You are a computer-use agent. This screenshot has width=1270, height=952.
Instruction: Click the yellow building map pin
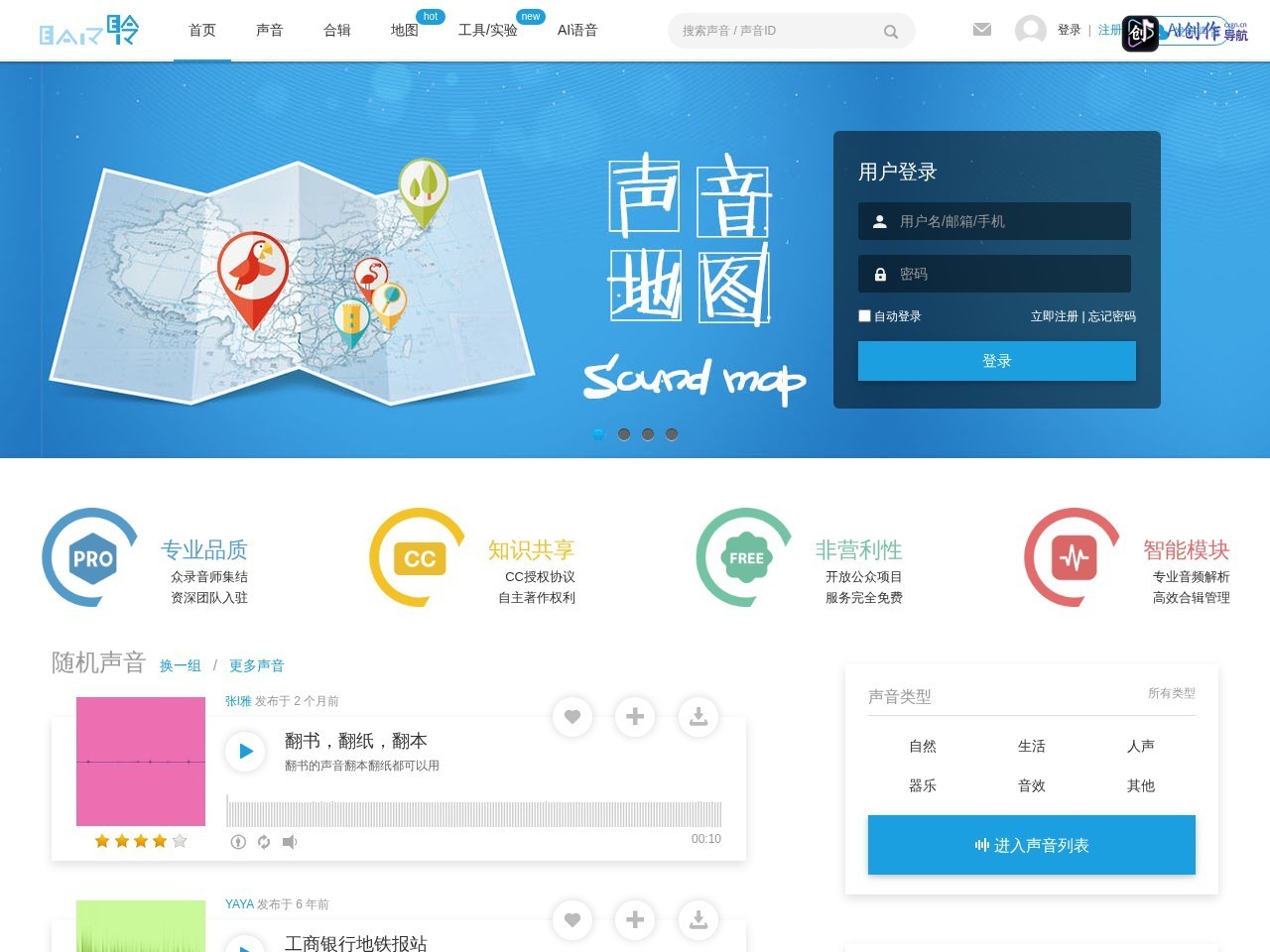pos(350,323)
